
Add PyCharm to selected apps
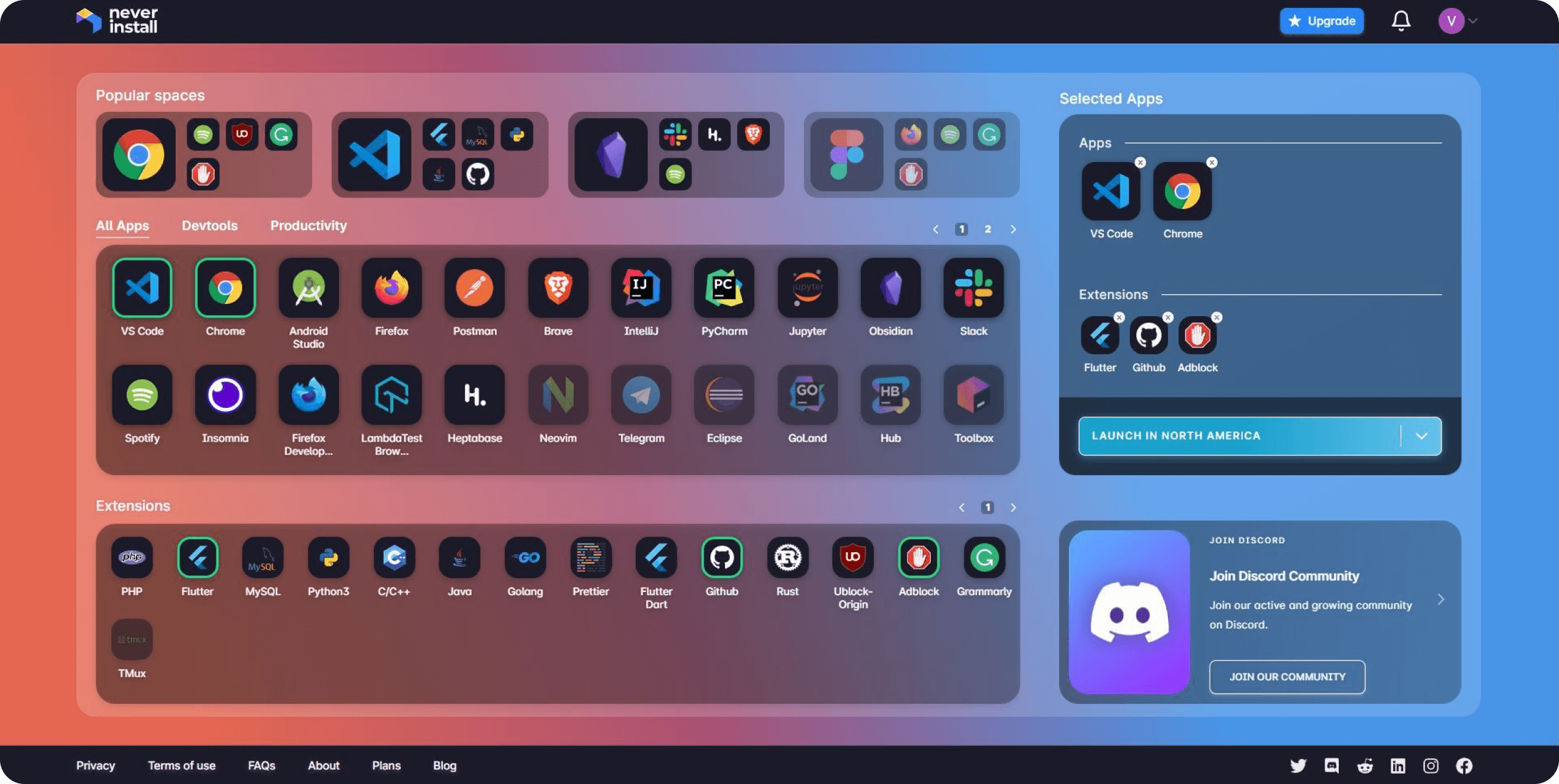[x=724, y=287]
